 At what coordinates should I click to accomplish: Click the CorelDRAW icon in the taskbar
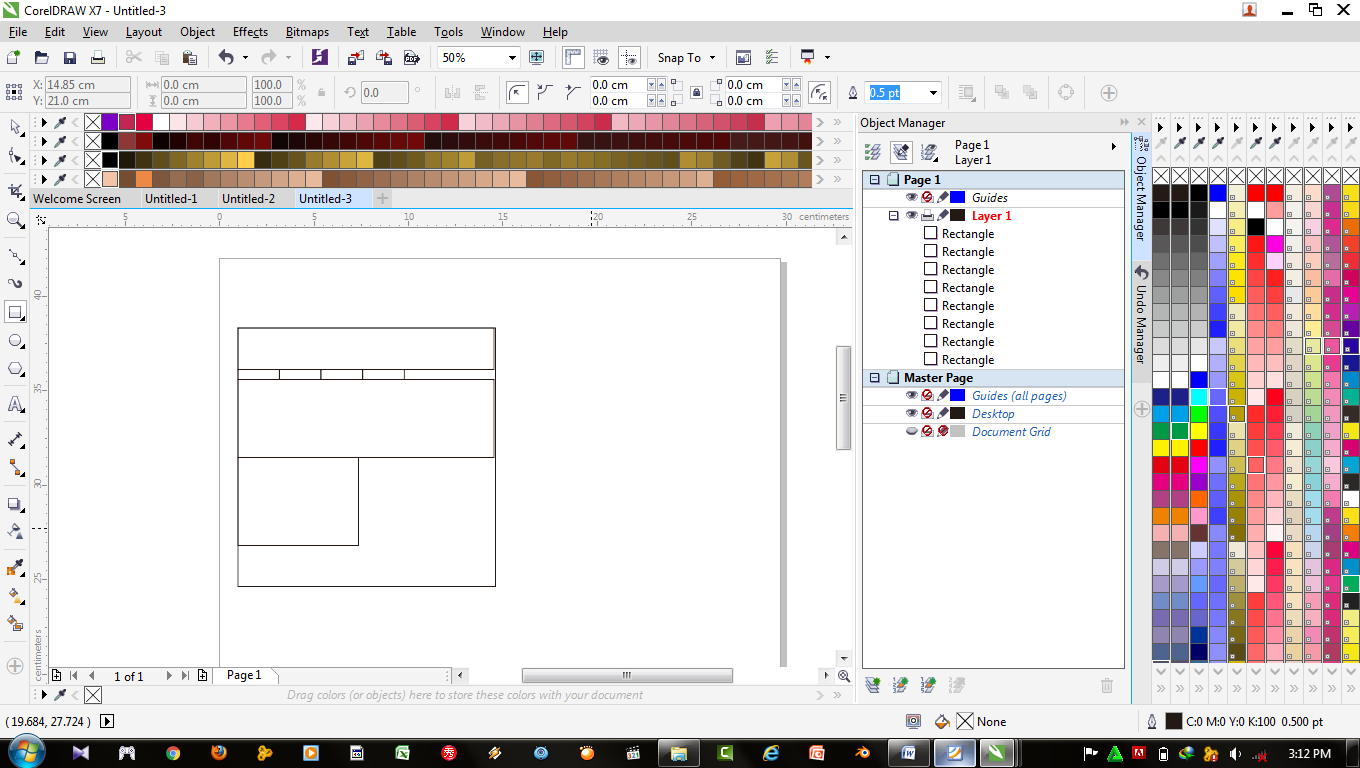coord(953,752)
